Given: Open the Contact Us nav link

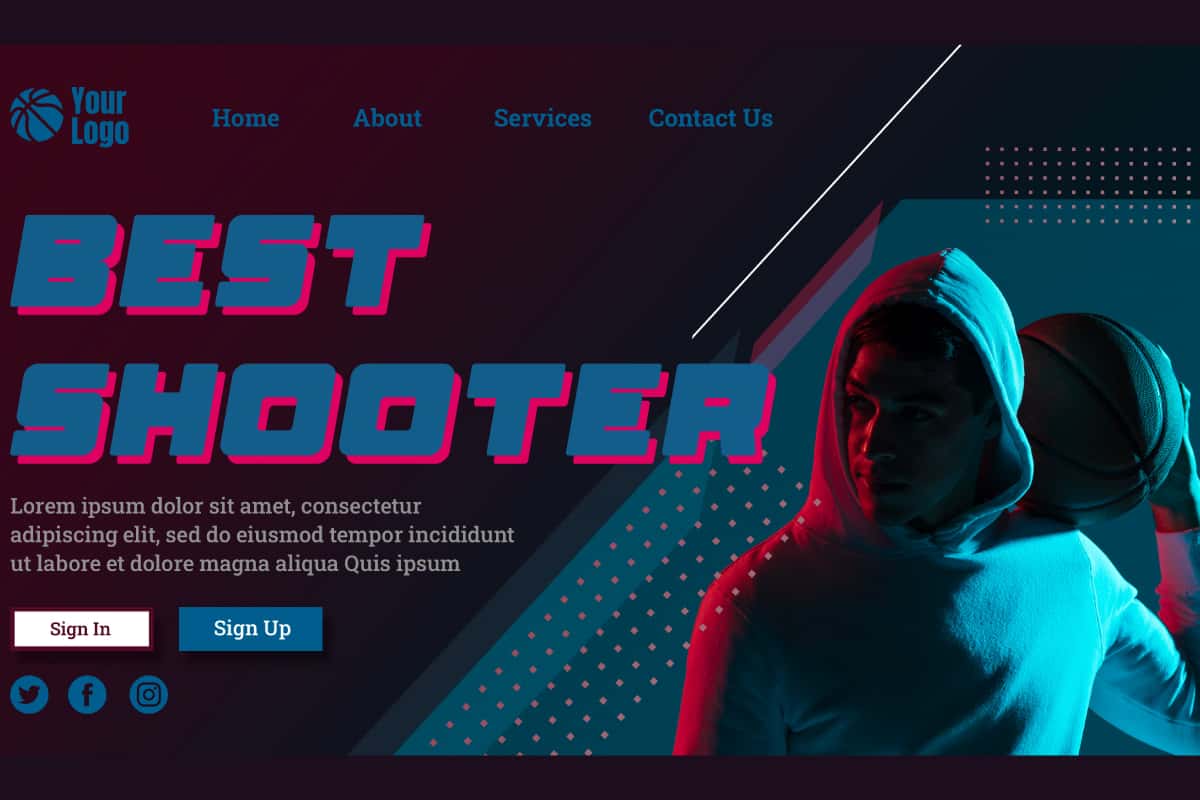Looking at the screenshot, I should (710, 118).
